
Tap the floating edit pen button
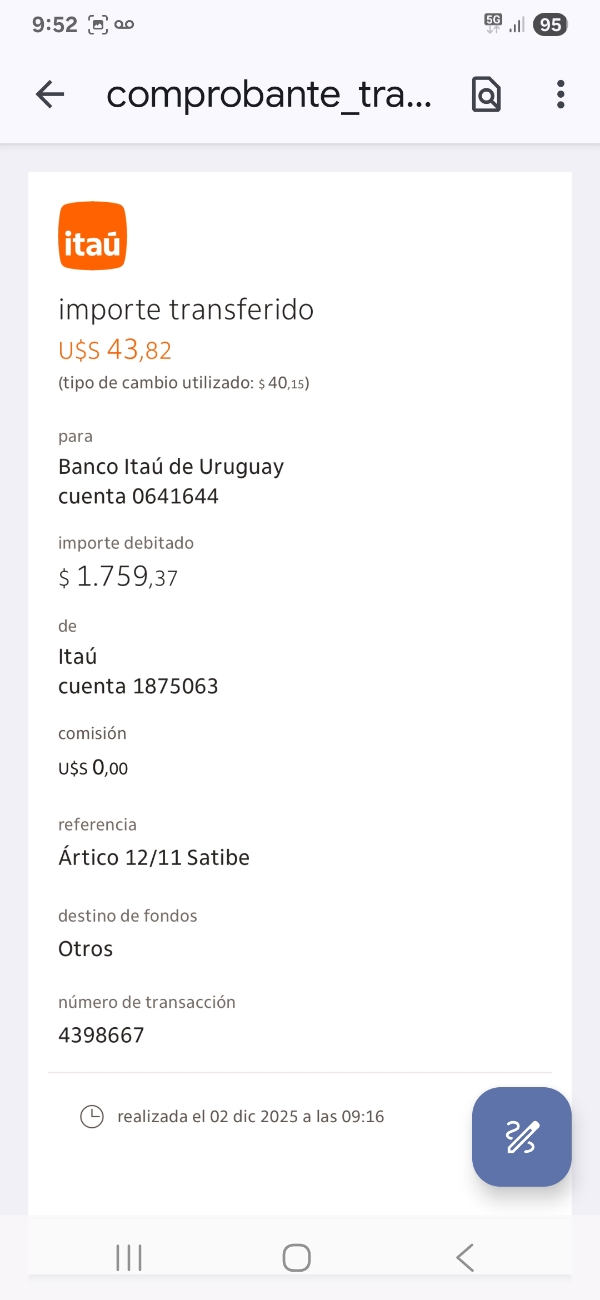point(521,1136)
